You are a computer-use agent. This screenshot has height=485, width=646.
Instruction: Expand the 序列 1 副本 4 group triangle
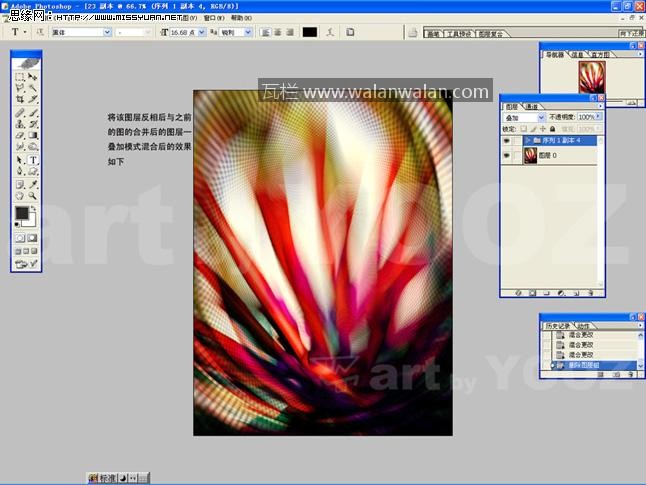528,141
